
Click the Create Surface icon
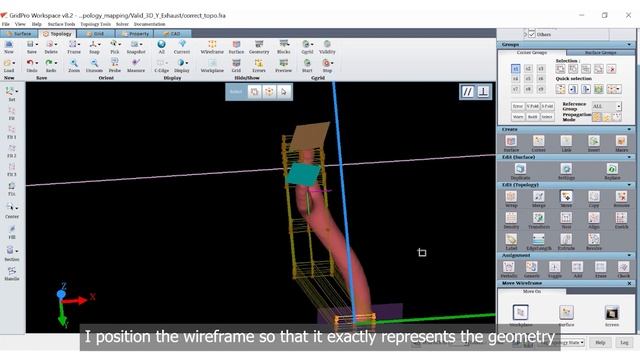511,141
